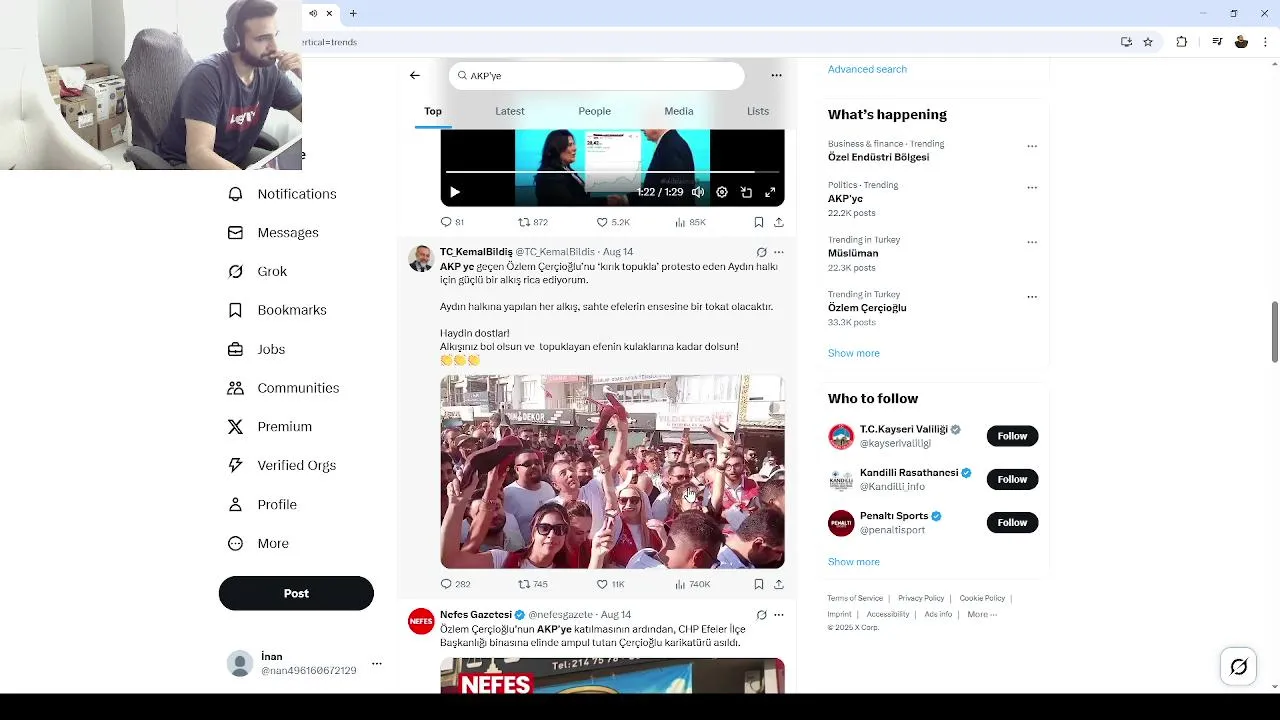Follow T.C.Kayseri Valiliği

(x=1012, y=436)
